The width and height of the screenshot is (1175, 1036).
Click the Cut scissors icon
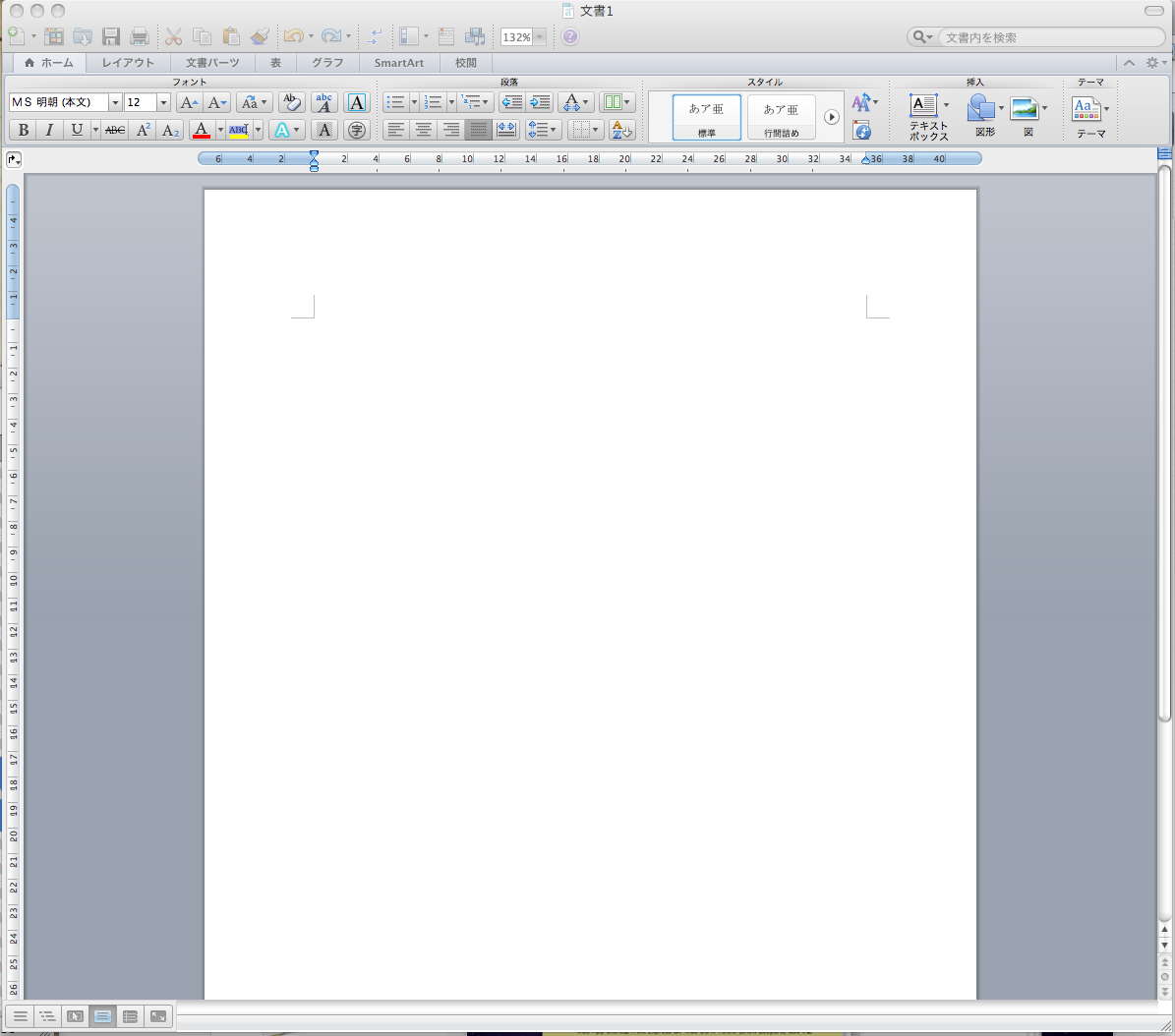tap(174, 37)
